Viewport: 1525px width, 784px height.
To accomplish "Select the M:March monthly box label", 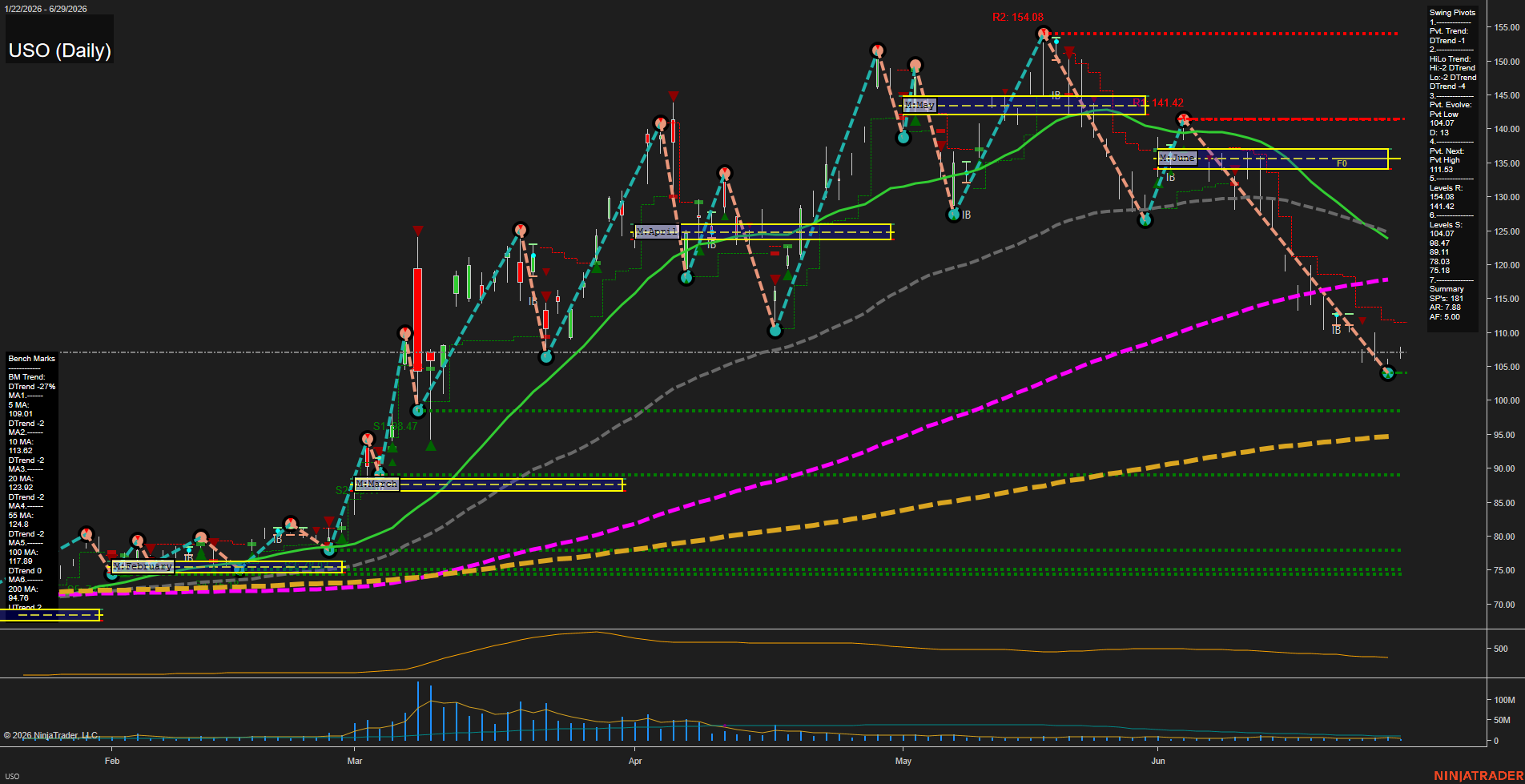I will (376, 484).
